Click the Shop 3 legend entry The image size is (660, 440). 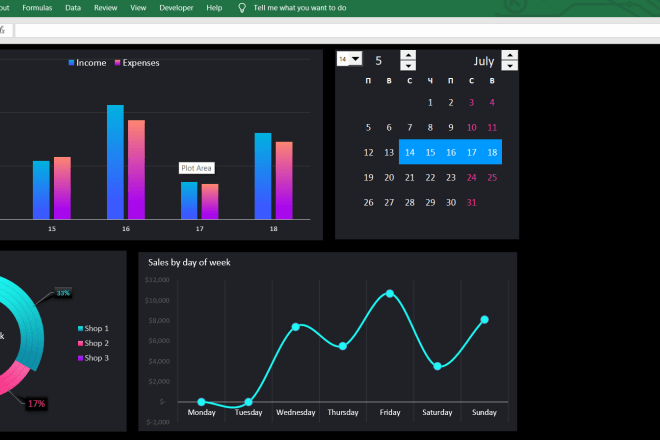tap(93, 358)
